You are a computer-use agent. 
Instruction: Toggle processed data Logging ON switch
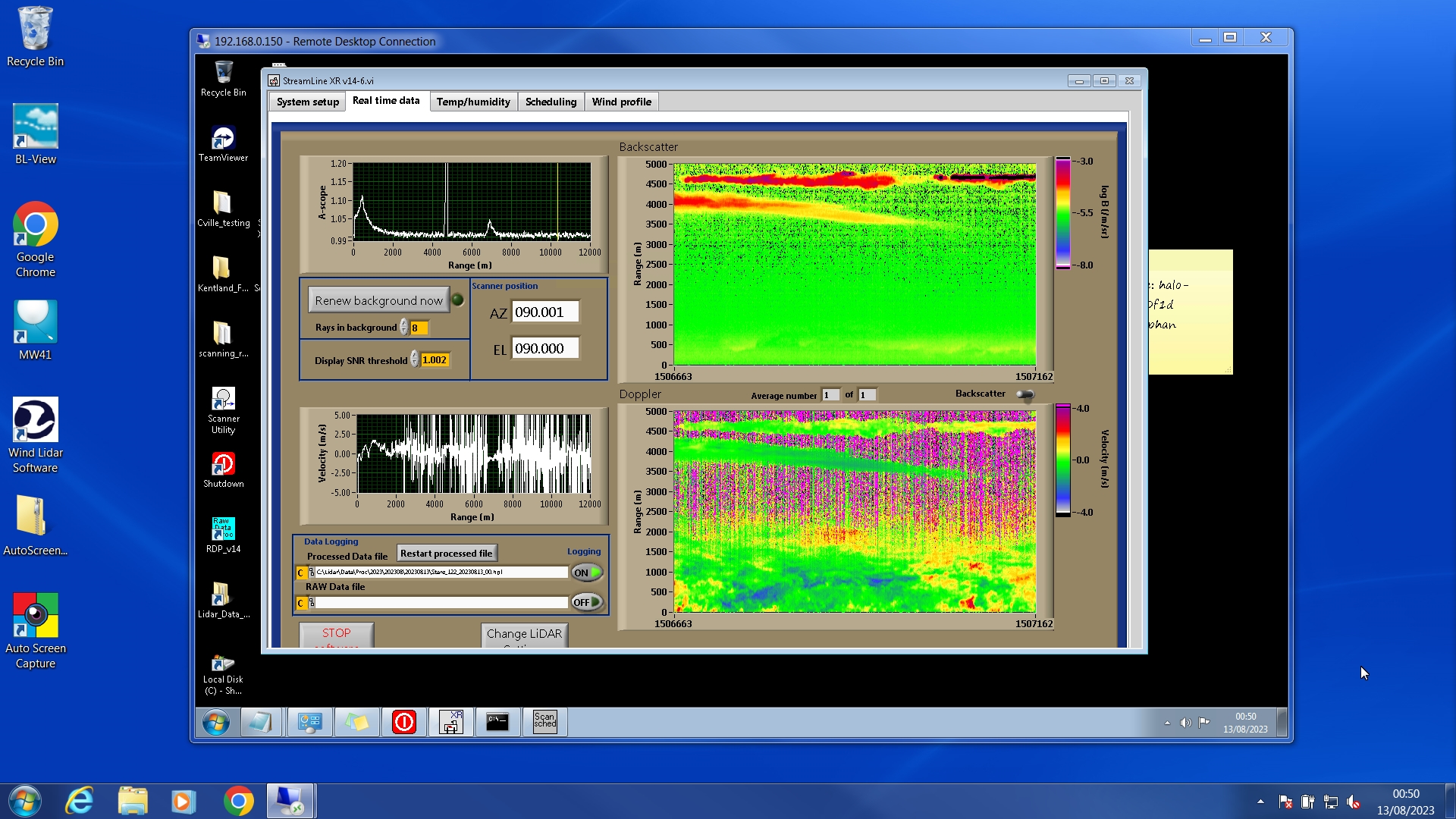coord(587,573)
